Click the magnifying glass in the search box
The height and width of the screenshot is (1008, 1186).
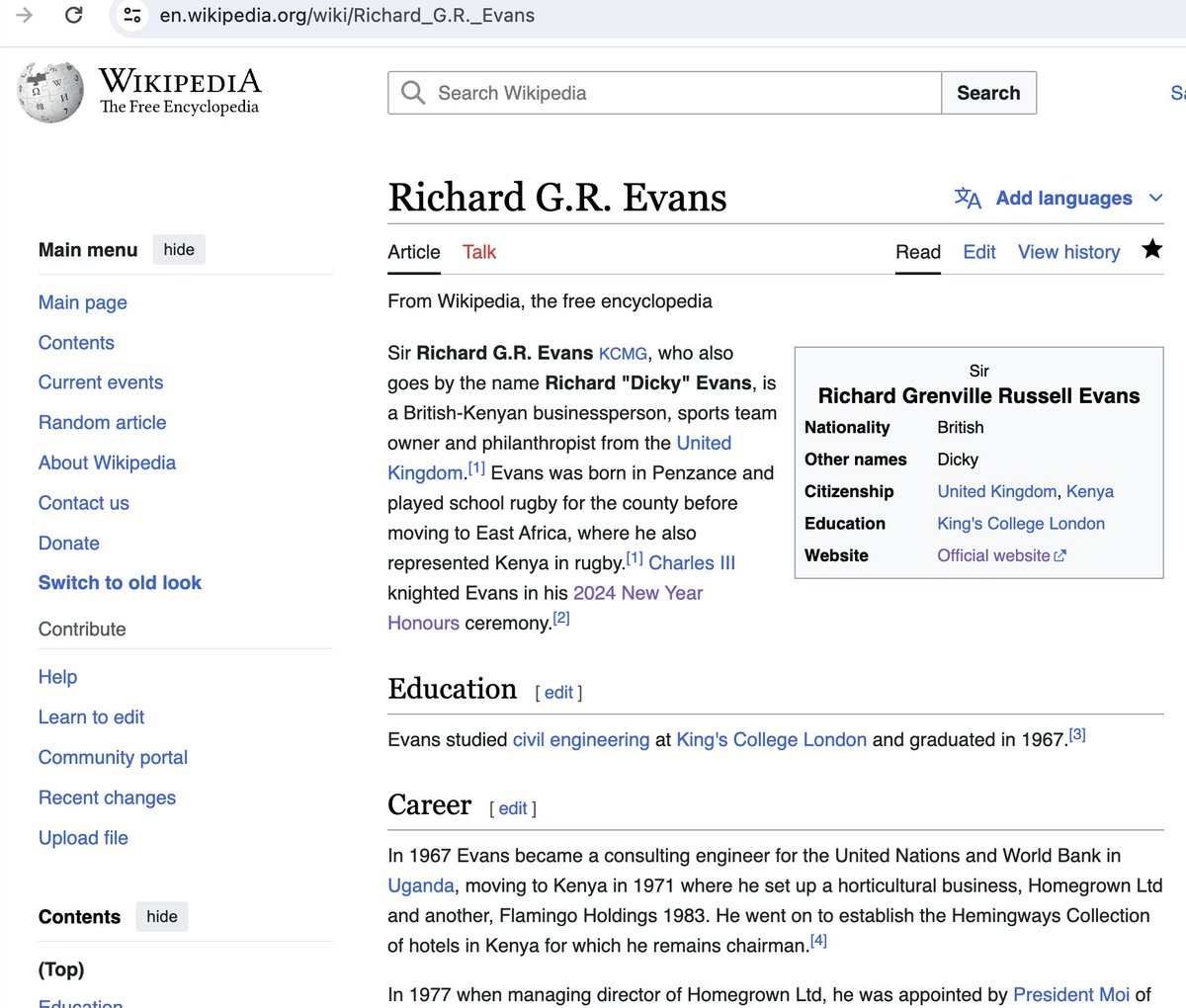point(412,92)
